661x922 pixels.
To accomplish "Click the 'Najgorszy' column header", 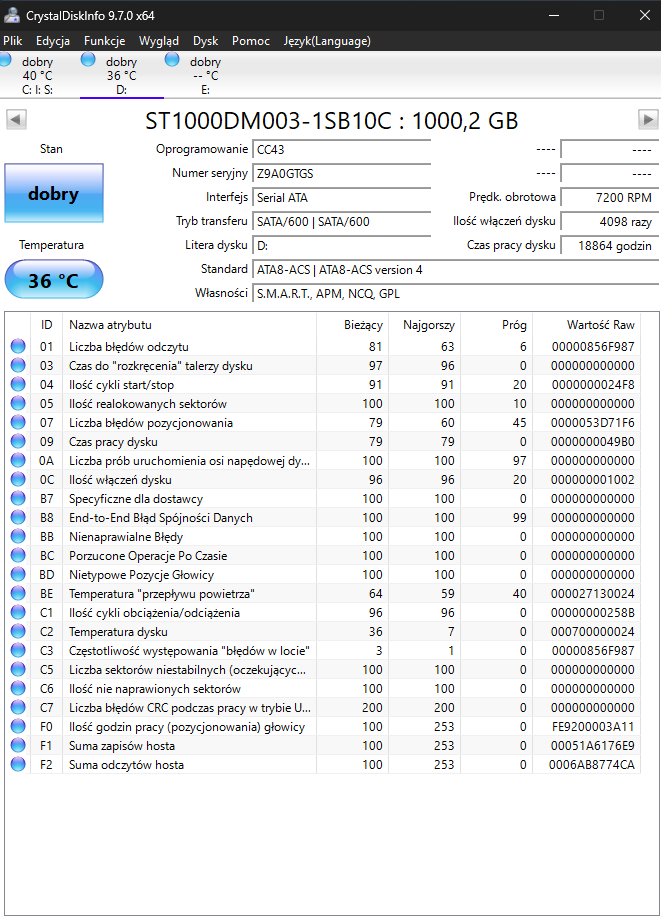I will pos(424,325).
